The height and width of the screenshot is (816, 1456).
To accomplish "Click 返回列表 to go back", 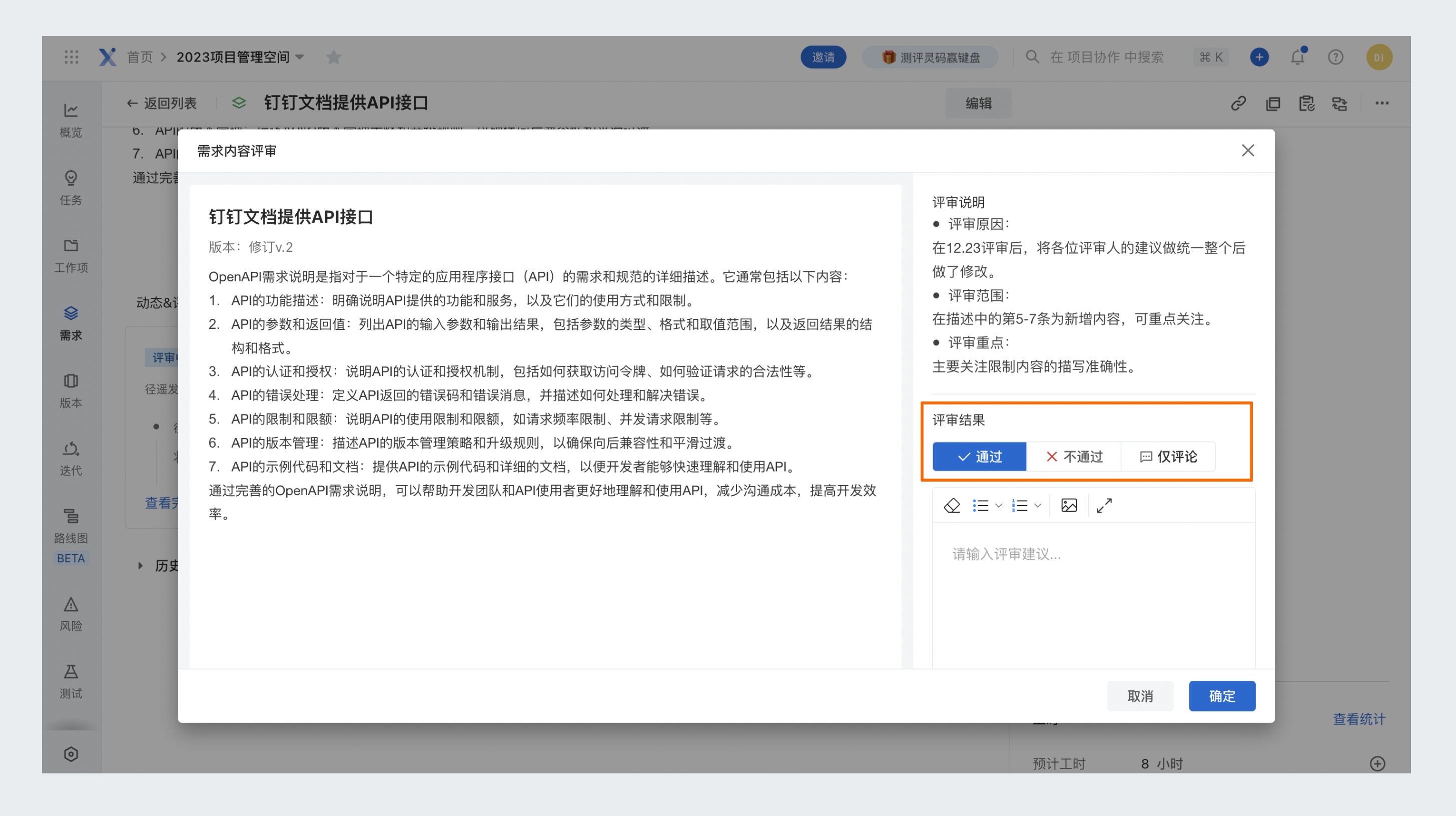I will (x=161, y=104).
